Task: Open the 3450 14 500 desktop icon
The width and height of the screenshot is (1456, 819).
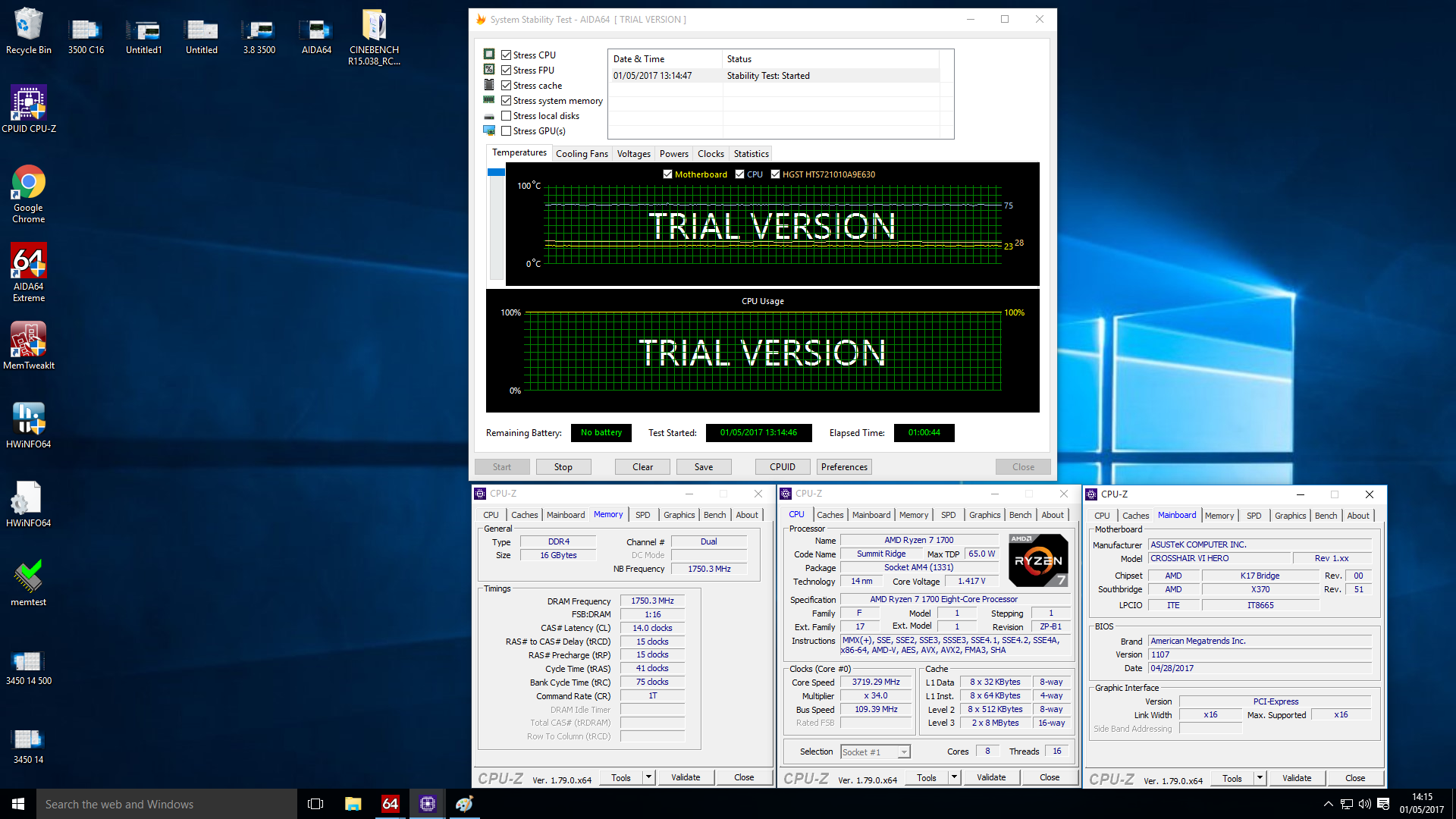Action: 29,667
